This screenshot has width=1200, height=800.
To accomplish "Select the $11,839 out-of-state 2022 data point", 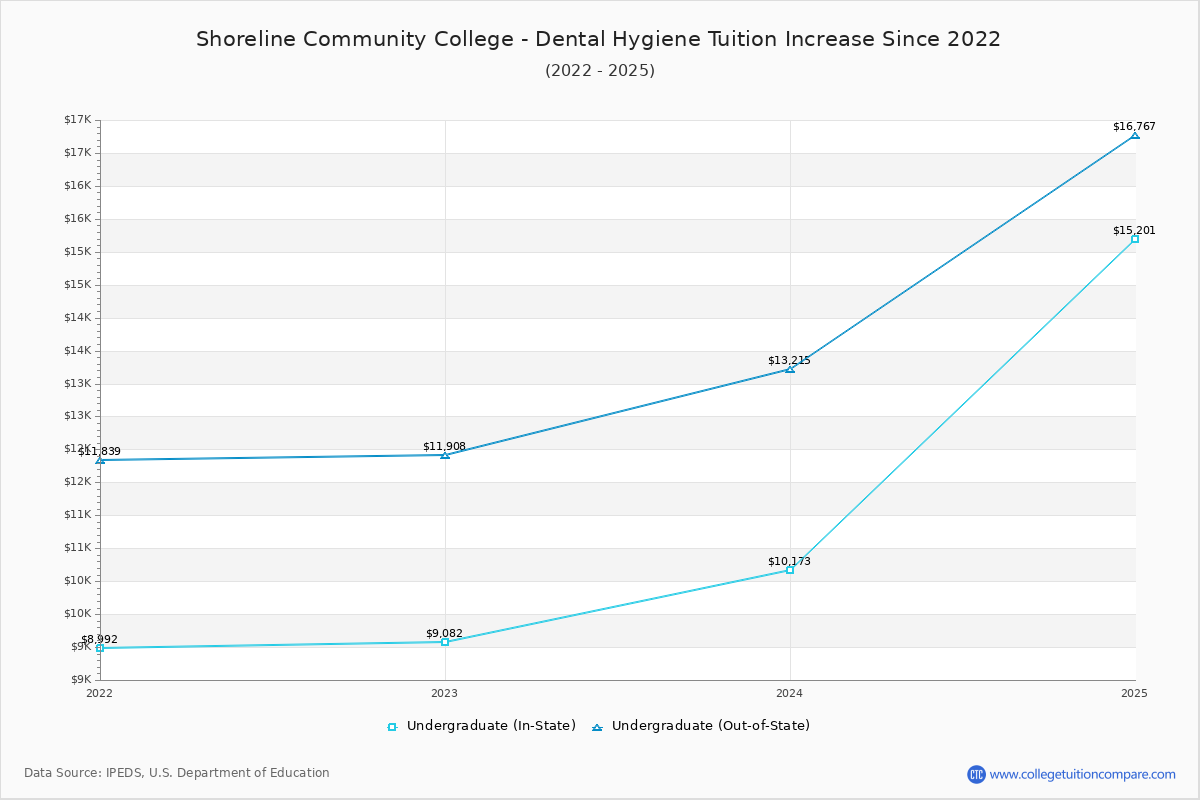I will (100, 460).
